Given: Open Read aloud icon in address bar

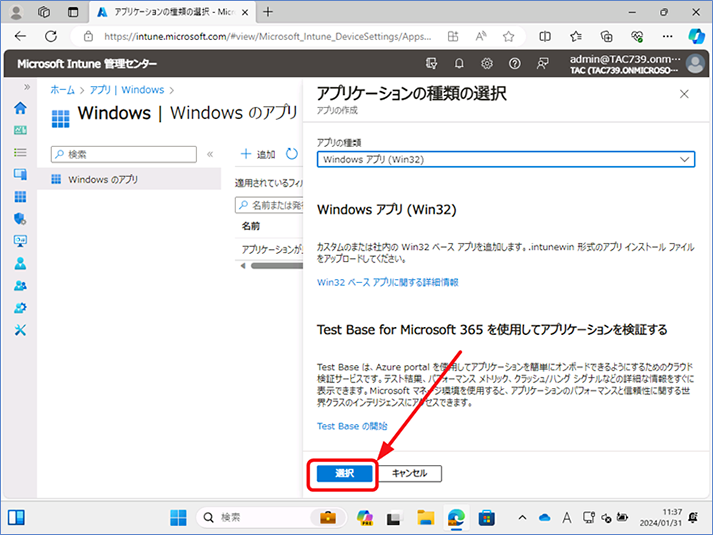Looking at the screenshot, I should point(481,36).
